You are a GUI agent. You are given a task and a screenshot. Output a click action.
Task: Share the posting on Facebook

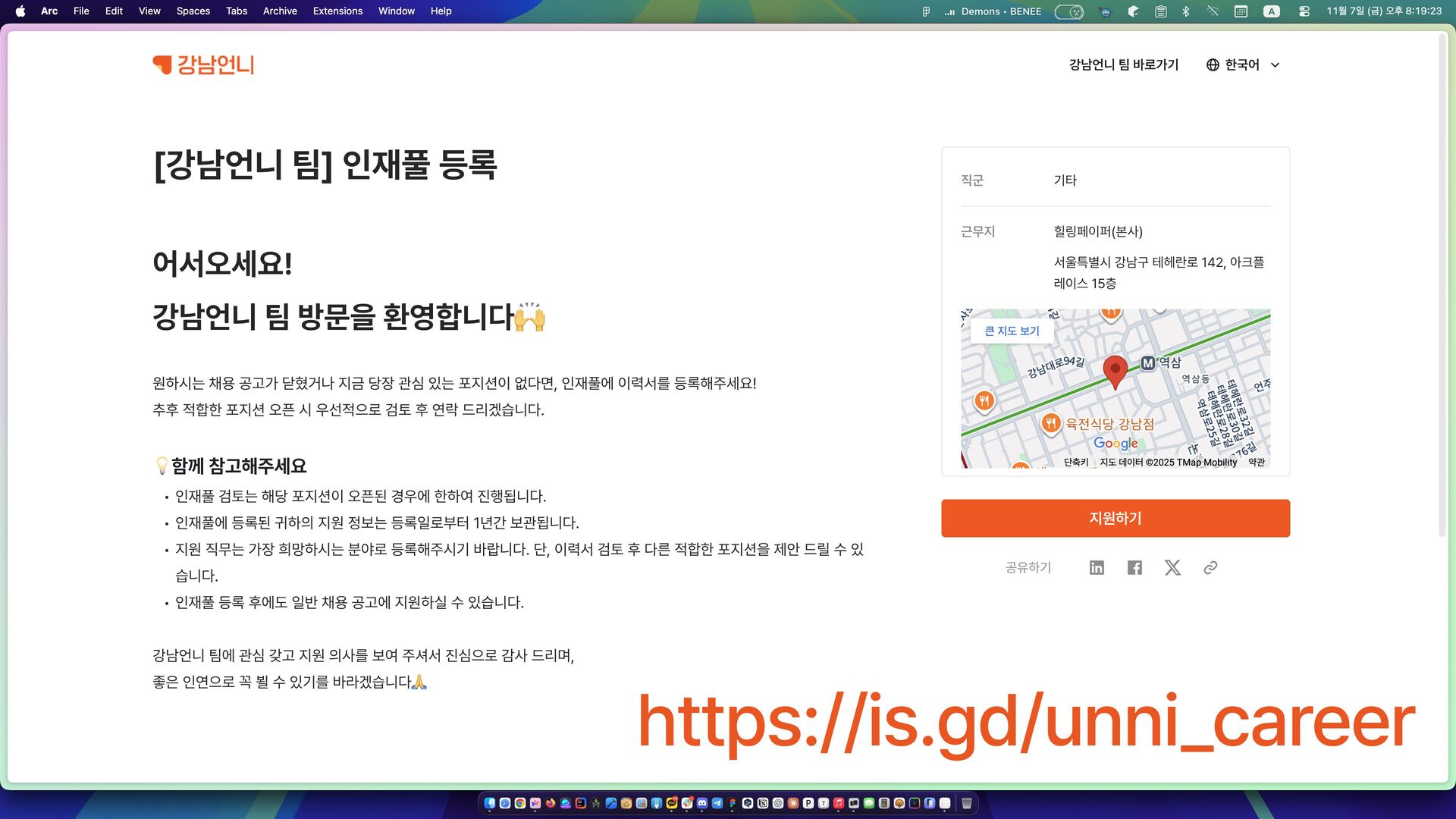tap(1134, 568)
